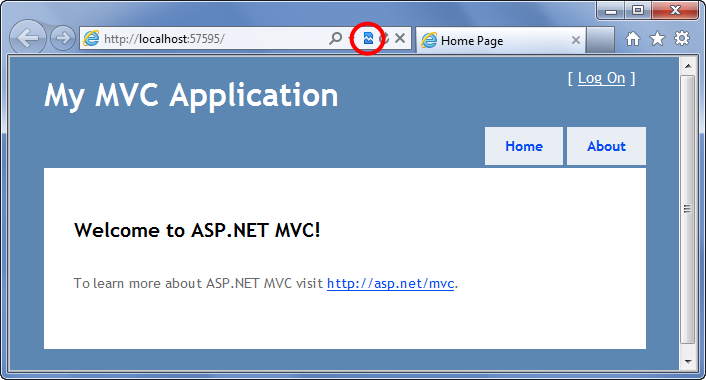Select the Home menu tab
The image size is (706, 380).
(524, 146)
